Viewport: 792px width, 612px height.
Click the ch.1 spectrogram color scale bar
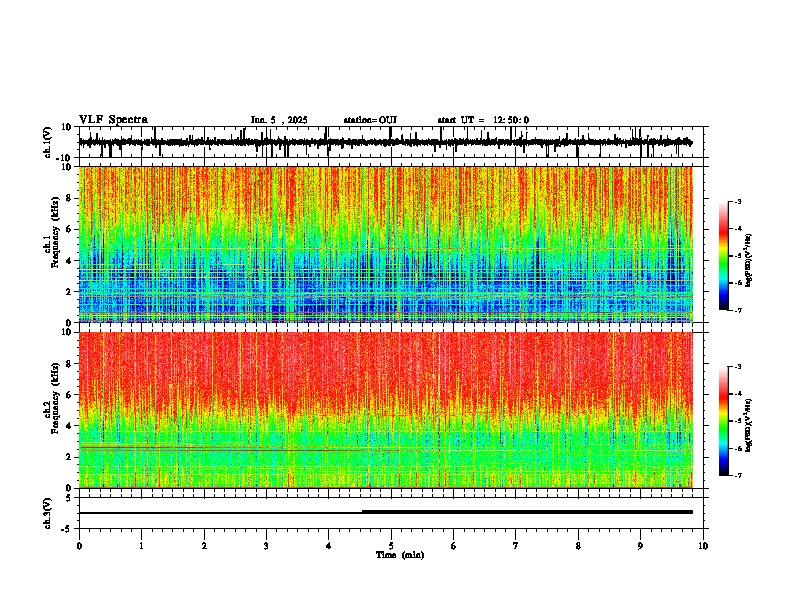click(x=724, y=256)
